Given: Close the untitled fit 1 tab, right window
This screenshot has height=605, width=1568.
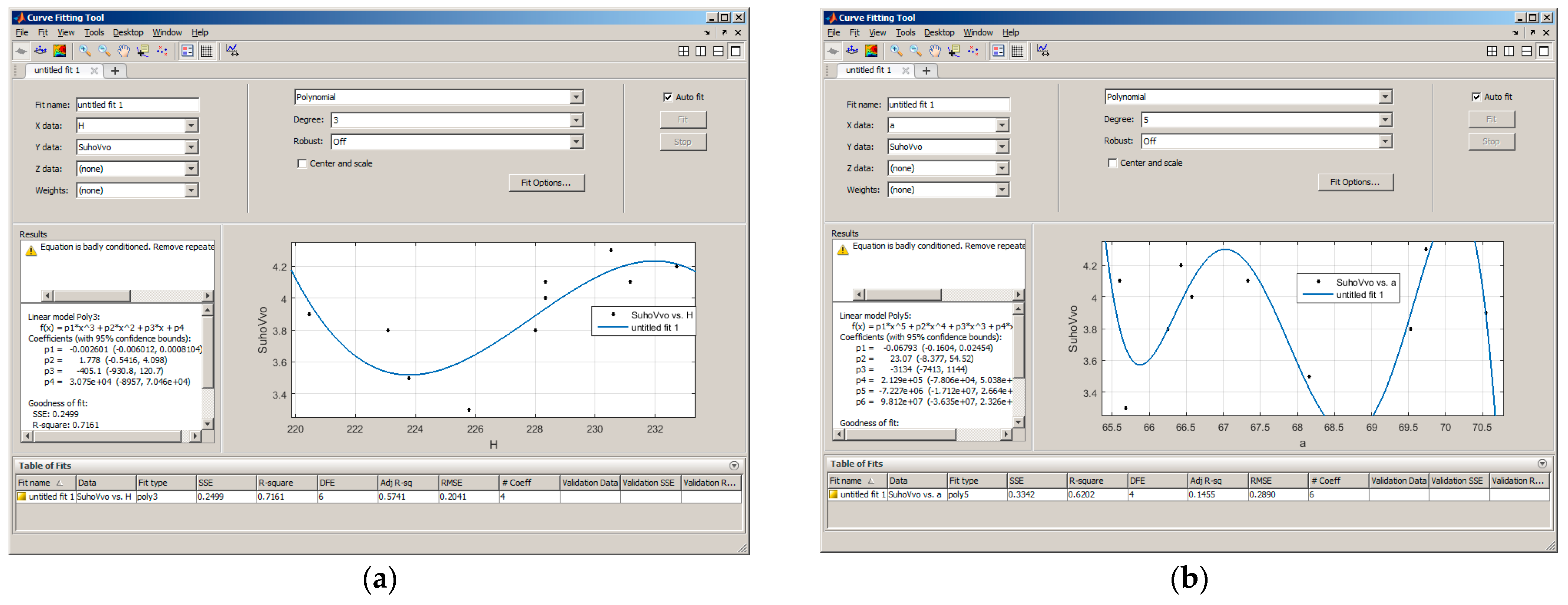Looking at the screenshot, I should 906,71.
